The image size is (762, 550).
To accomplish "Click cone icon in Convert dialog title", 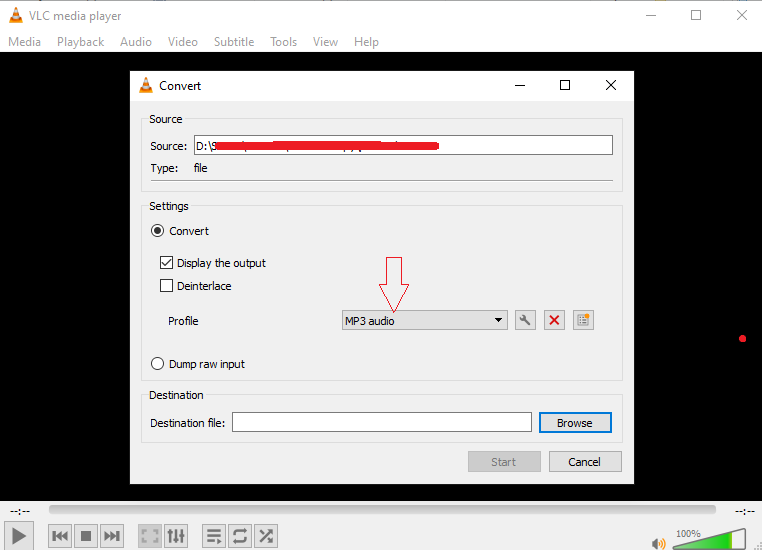I will 146,86.
